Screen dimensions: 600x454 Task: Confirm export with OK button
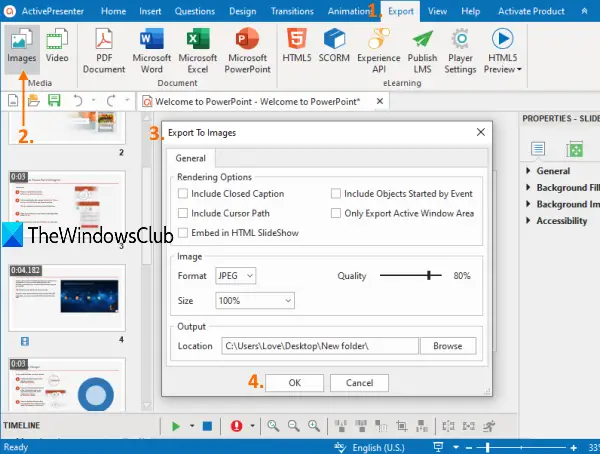pos(294,383)
